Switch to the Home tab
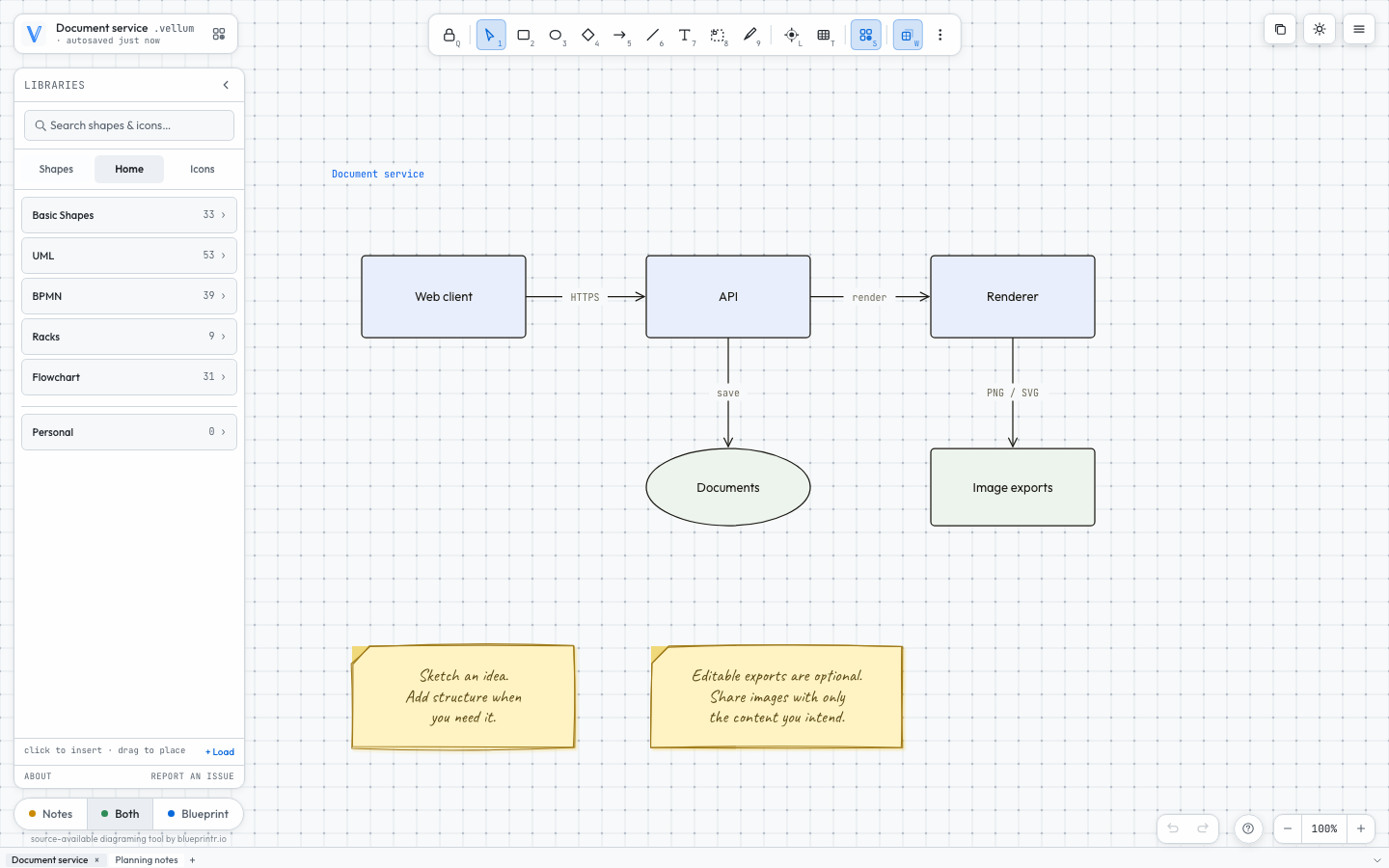 click(x=129, y=169)
